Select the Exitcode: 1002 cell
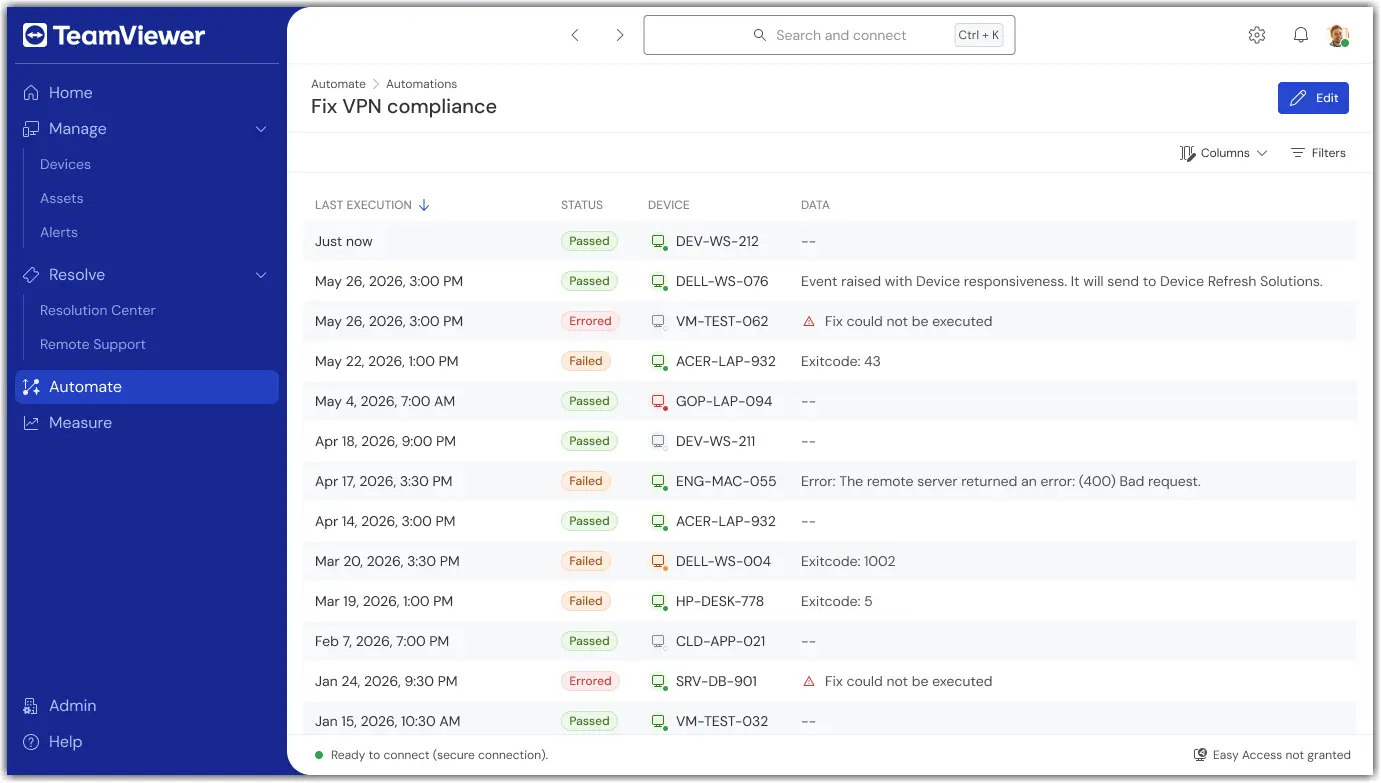This screenshot has width=1381, height=783. pos(848,561)
